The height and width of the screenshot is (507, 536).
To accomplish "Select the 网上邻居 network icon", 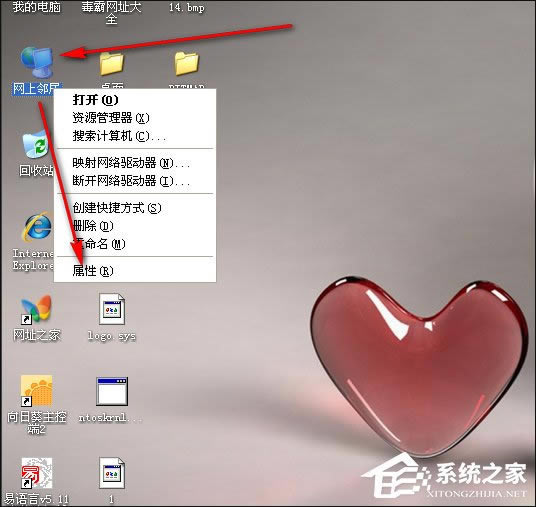I will (37, 63).
